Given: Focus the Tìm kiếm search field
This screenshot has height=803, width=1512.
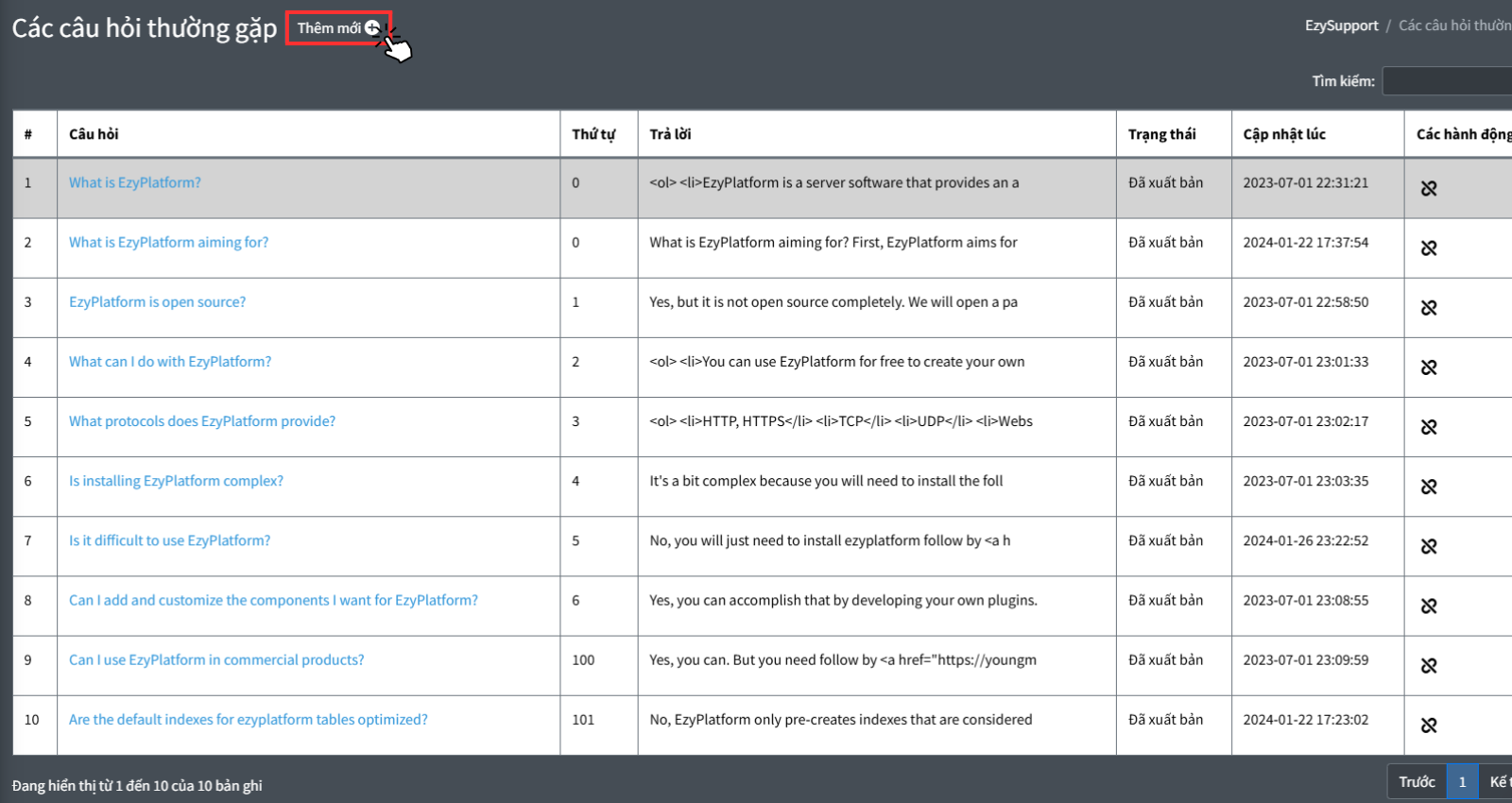Looking at the screenshot, I should (x=1446, y=81).
